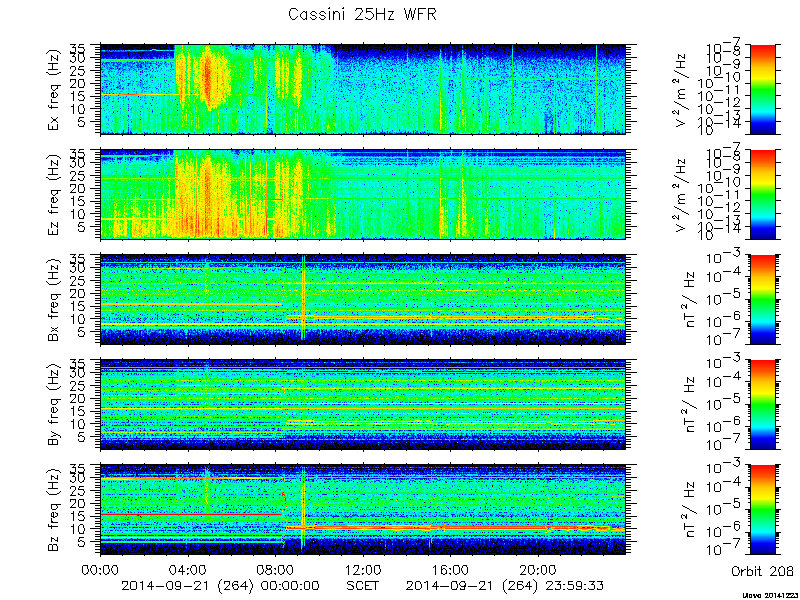Click the nT²/Hz unit label beside Bx

(687, 299)
